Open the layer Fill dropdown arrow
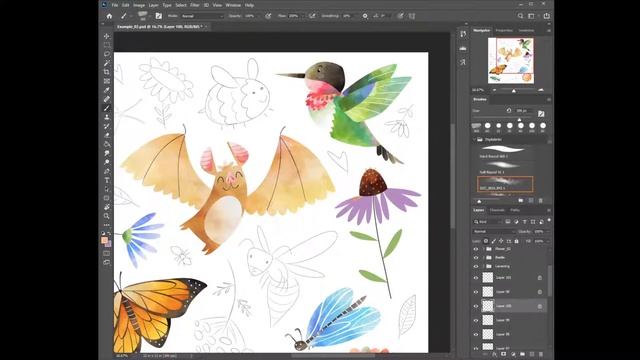 [x=547, y=241]
